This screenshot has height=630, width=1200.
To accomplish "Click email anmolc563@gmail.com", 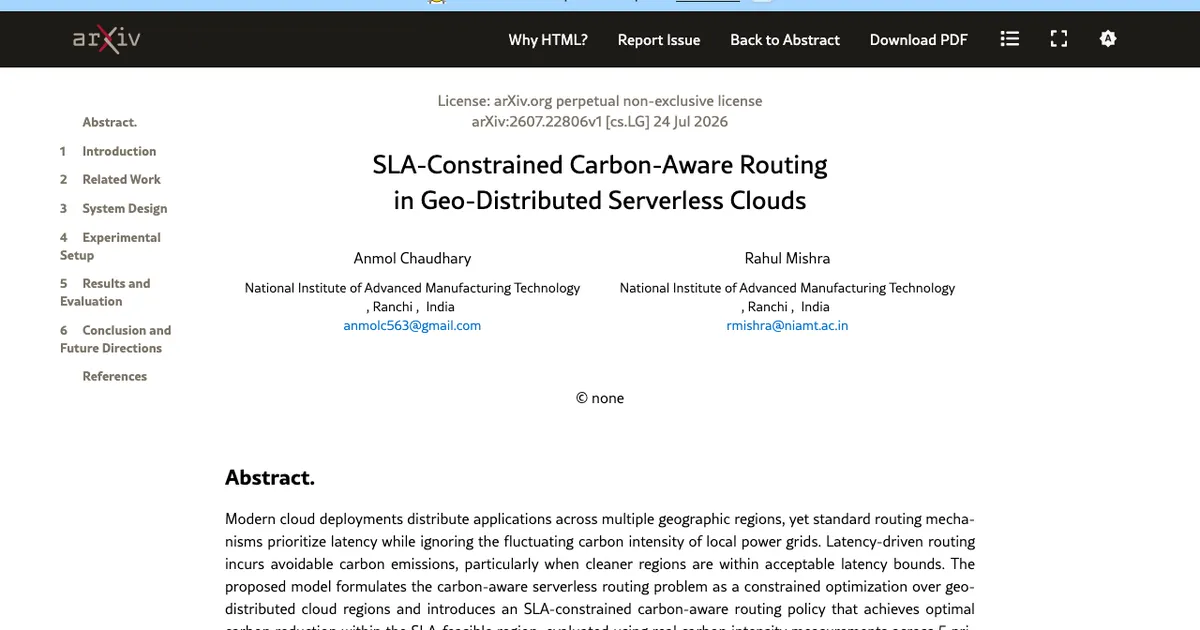I will (x=412, y=326).
